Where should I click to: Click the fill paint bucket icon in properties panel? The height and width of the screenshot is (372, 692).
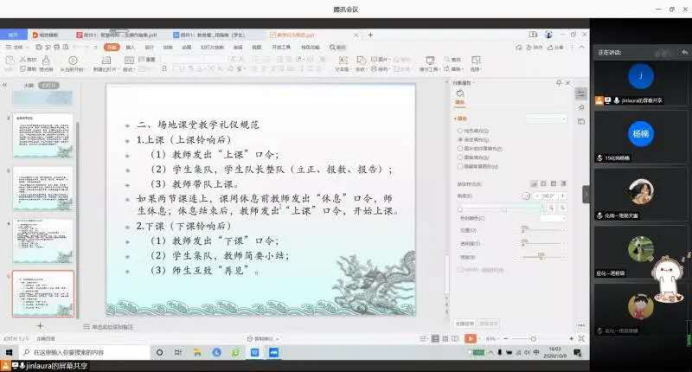460,93
